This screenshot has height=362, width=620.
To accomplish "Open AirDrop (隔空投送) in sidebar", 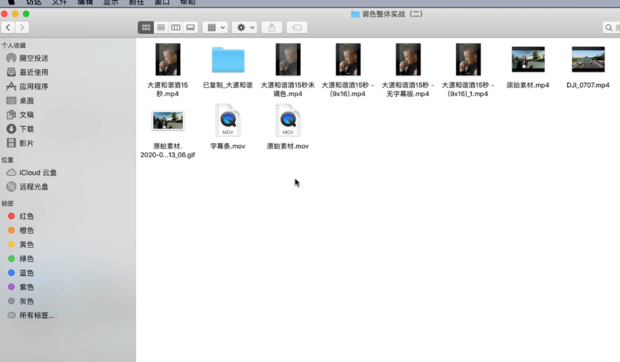I will point(28,58).
